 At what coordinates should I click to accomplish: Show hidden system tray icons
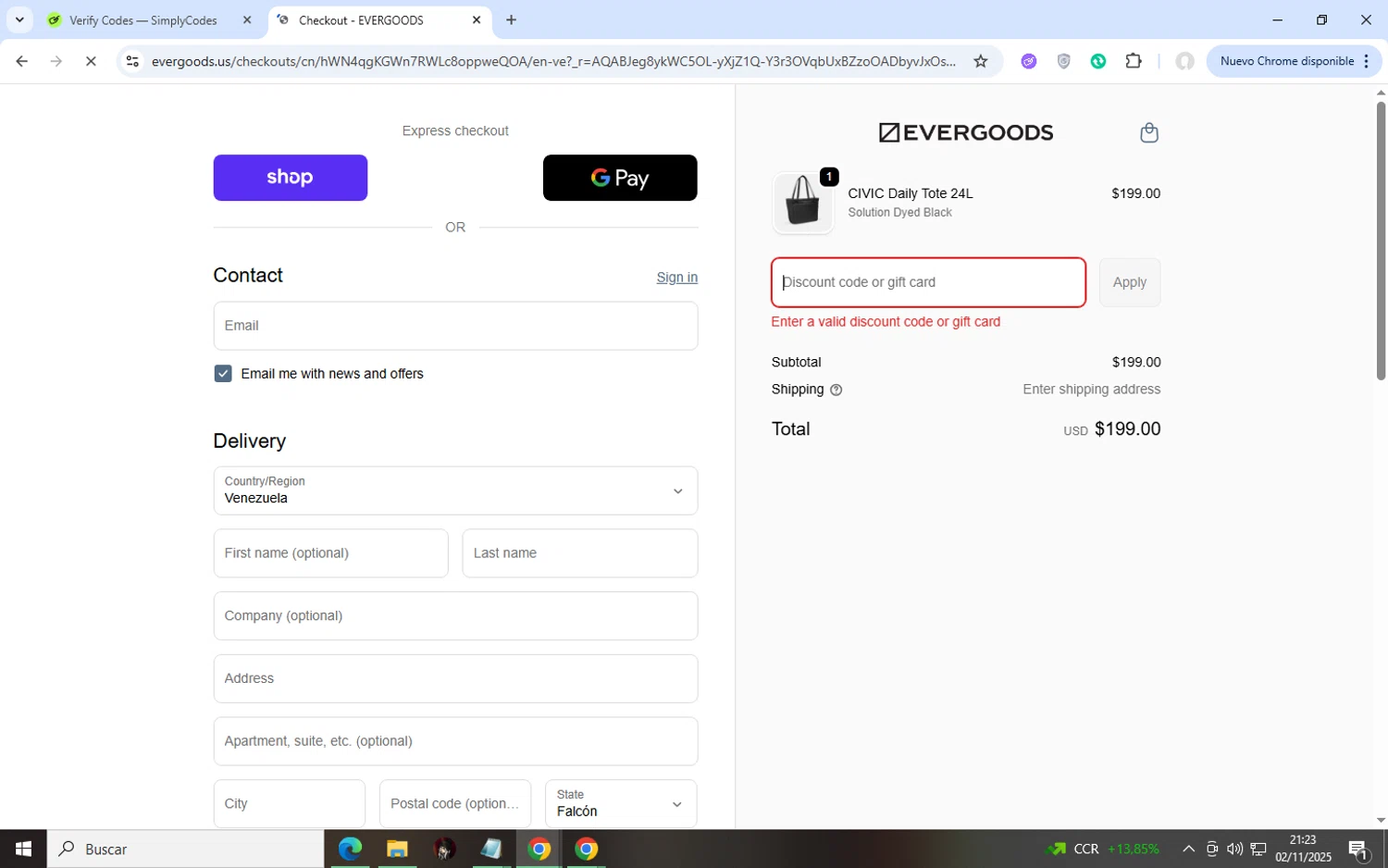coord(1189,849)
